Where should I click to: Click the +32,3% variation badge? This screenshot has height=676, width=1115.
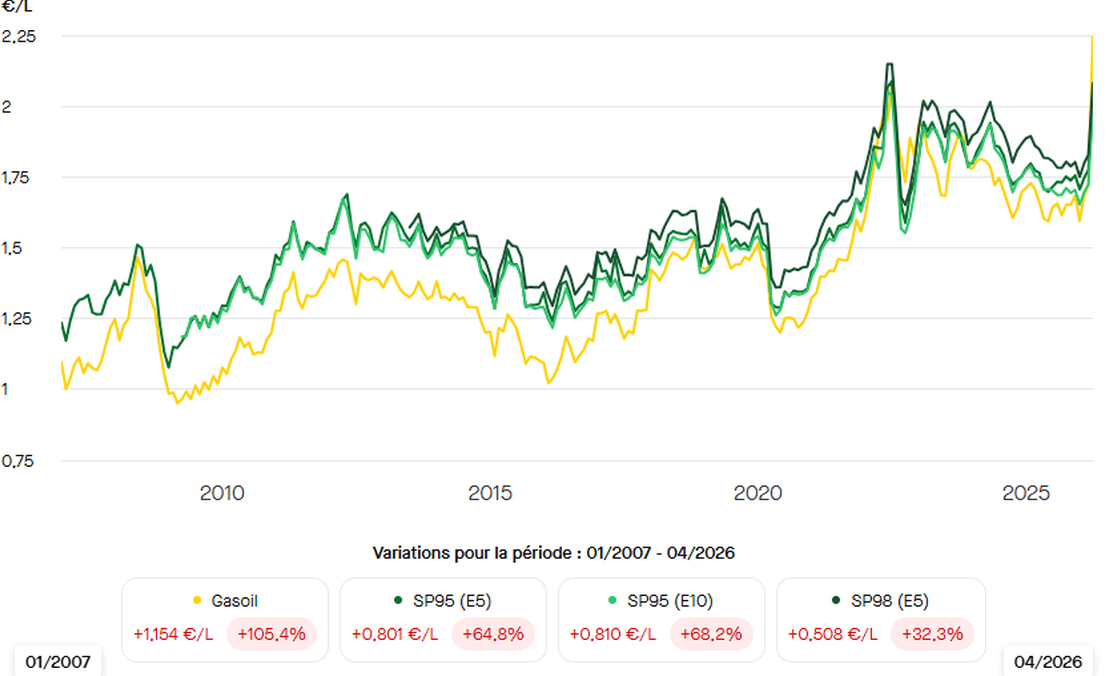pyautogui.click(x=931, y=634)
